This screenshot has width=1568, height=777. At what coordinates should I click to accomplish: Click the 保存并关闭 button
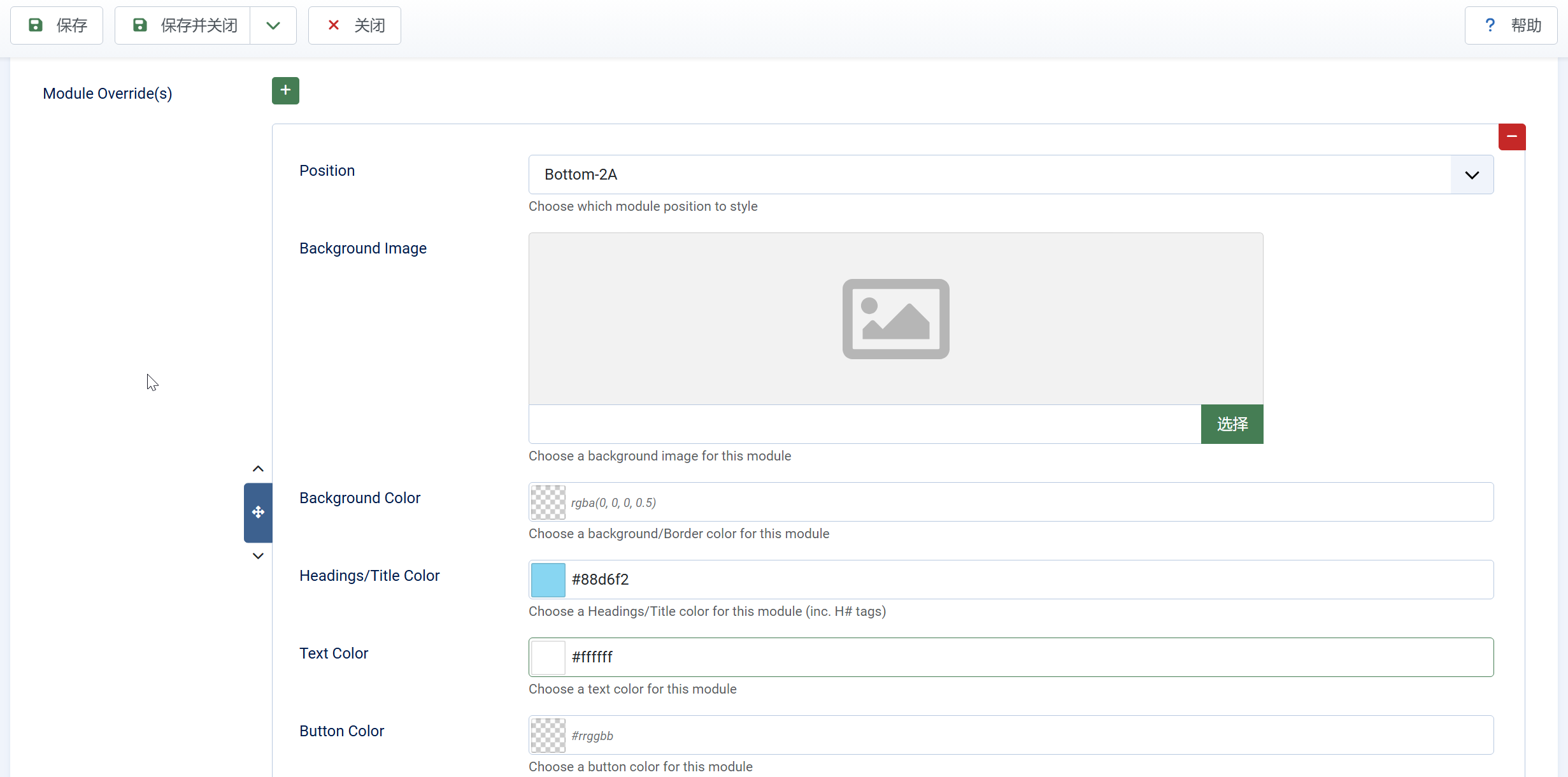click(183, 25)
